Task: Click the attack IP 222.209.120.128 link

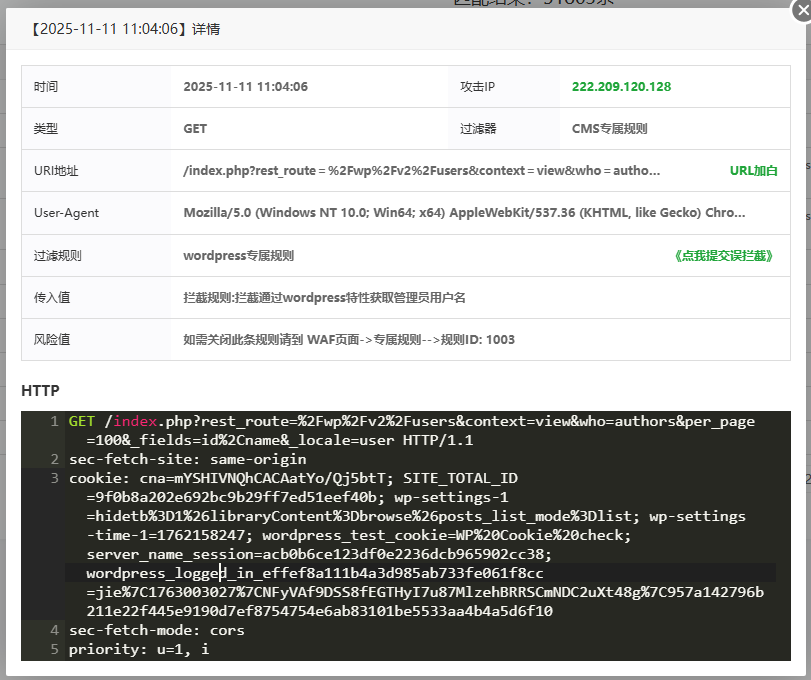Action: click(621, 87)
